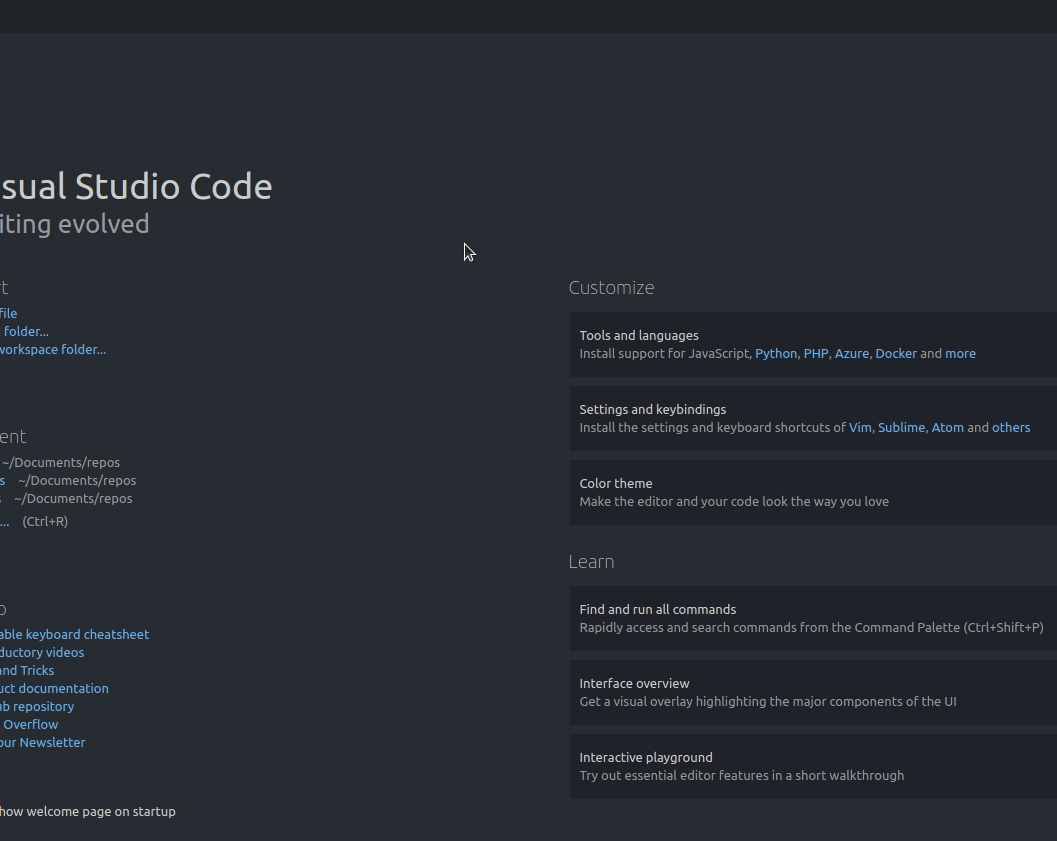Open the Color theme card
This screenshot has height=841, width=1057.
pos(812,492)
